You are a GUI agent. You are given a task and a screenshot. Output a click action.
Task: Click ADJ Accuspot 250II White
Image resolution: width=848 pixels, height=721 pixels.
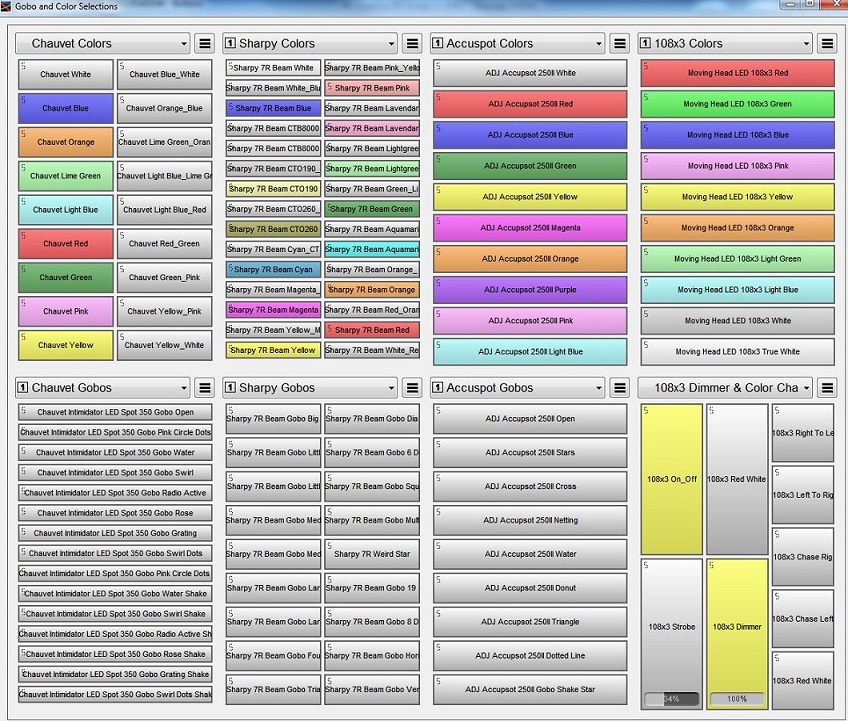[x=530, y=72]
